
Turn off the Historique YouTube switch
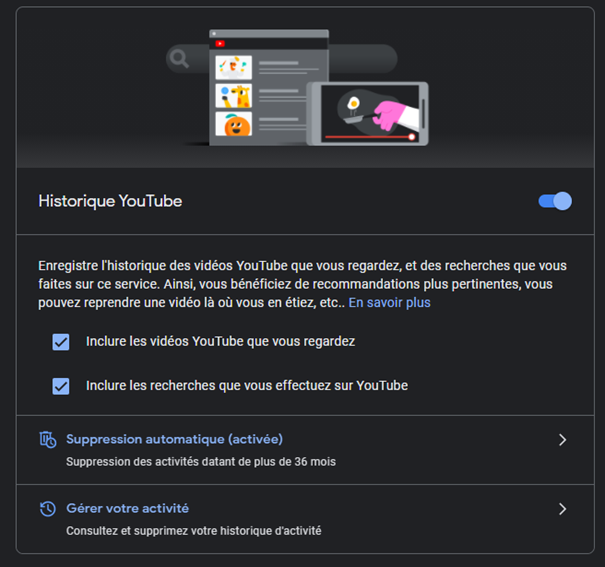click(x=555, y=201)
